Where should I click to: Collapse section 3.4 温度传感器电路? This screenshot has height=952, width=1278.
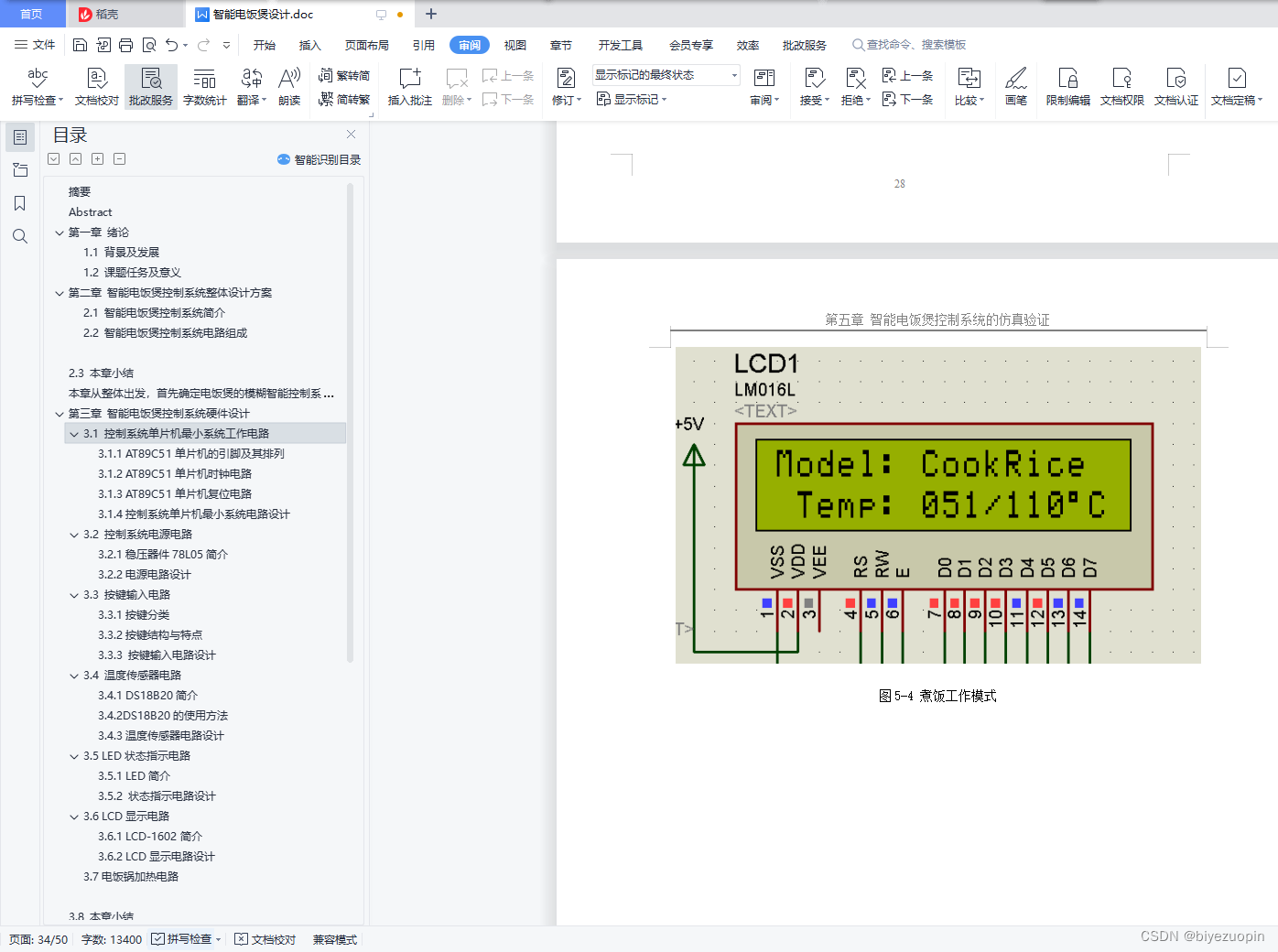74,676
